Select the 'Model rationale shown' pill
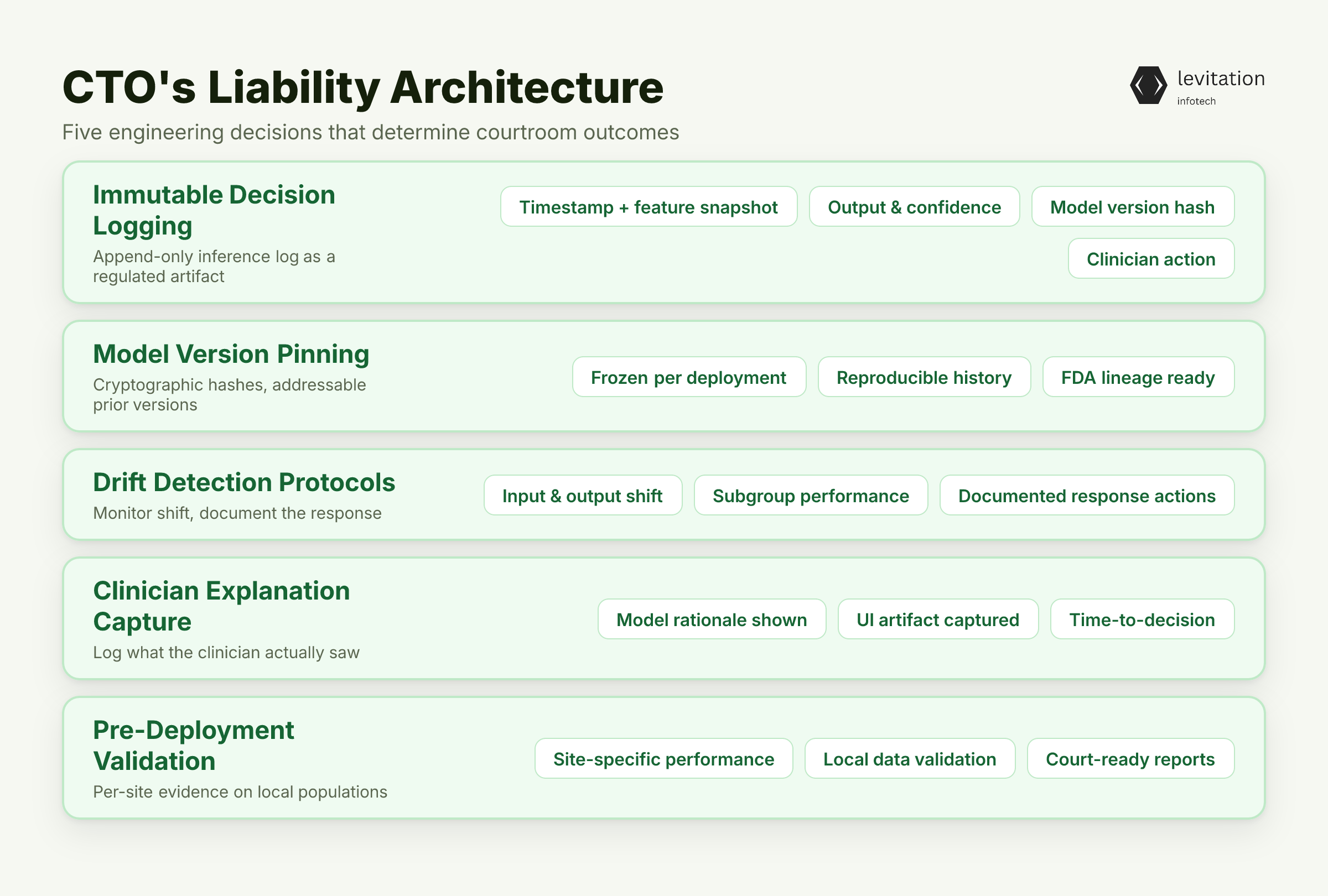The height and width of the screenshot is (896, 1328). coord(712,619)
